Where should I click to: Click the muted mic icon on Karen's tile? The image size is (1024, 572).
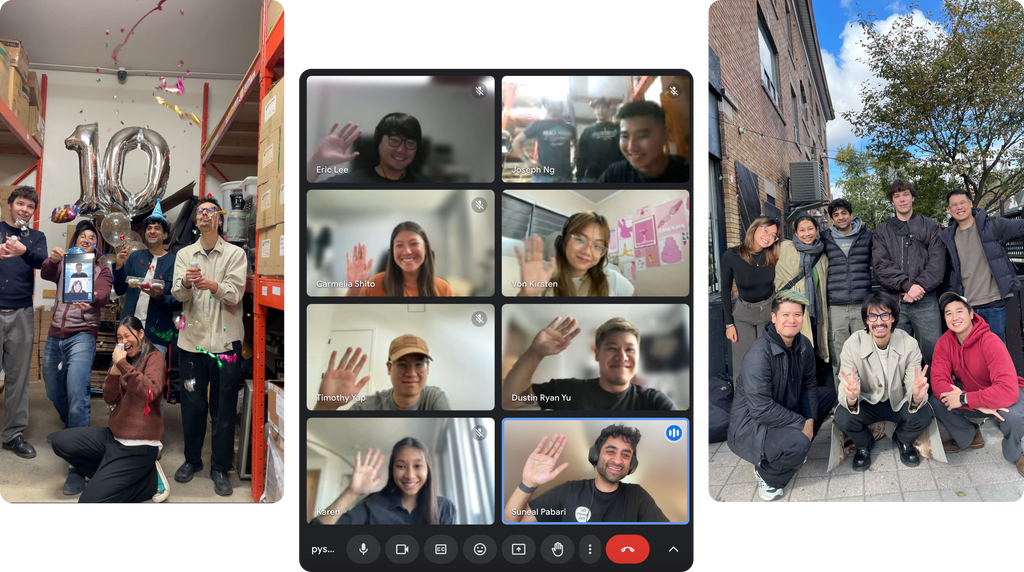pos(479,433)
